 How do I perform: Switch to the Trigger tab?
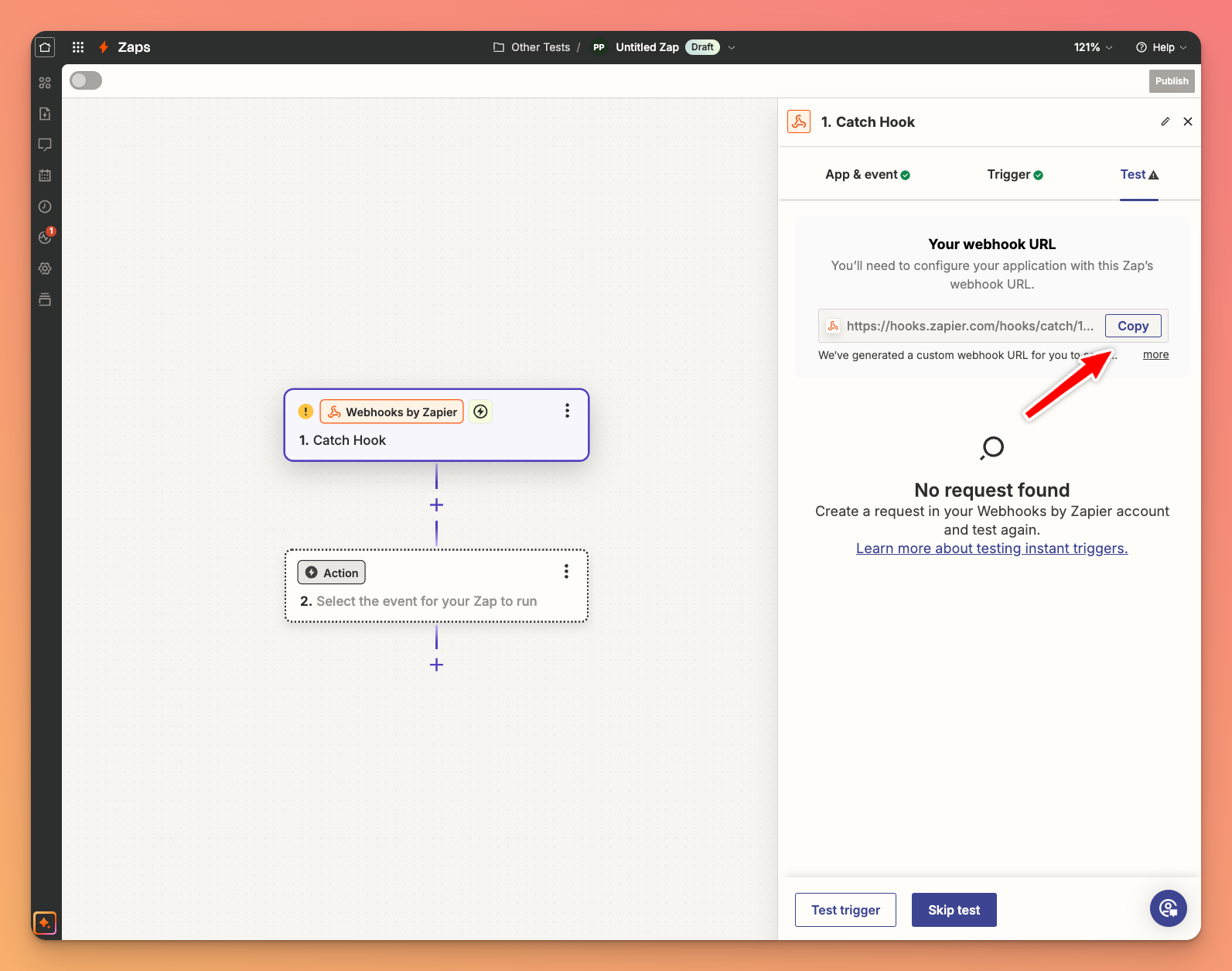point(1015,175)
